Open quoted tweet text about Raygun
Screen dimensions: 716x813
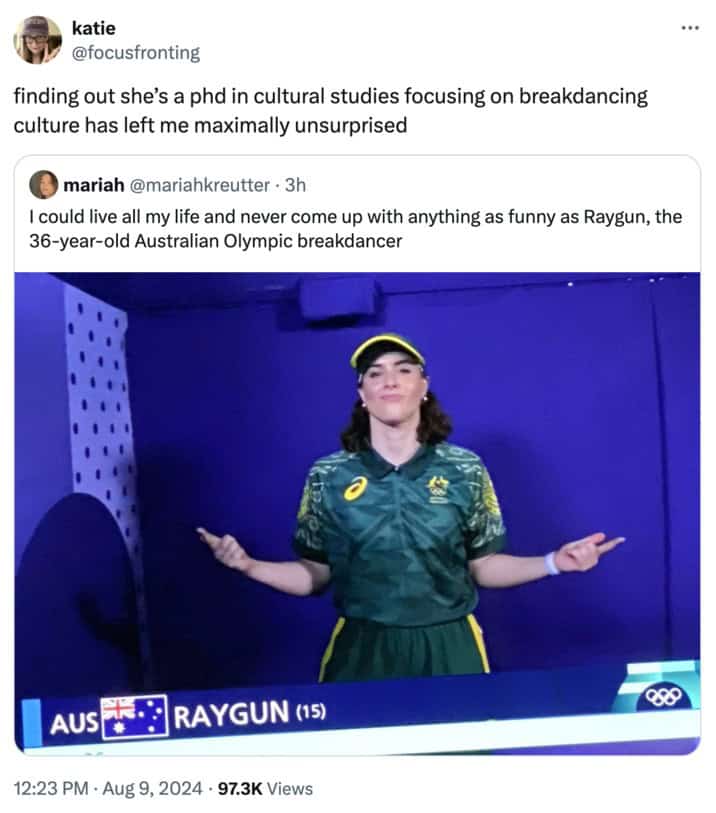356,229
